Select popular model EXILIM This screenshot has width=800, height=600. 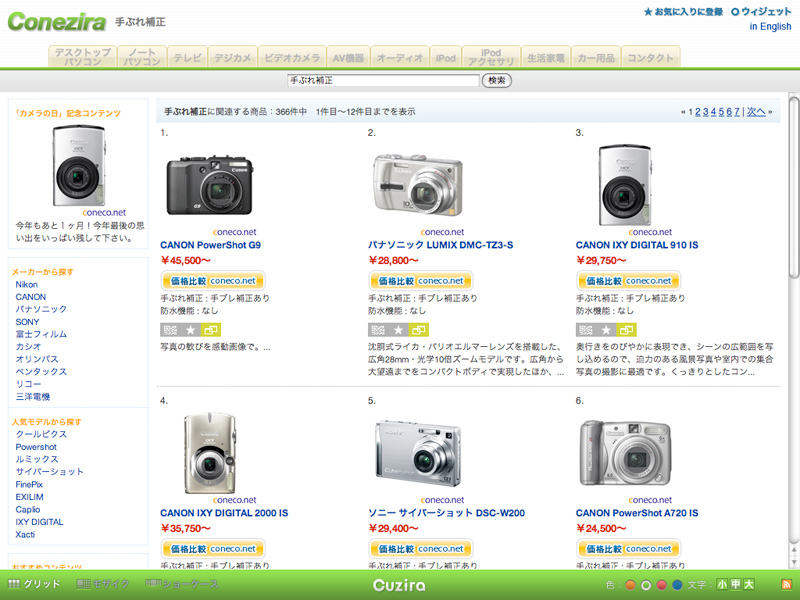29,497
